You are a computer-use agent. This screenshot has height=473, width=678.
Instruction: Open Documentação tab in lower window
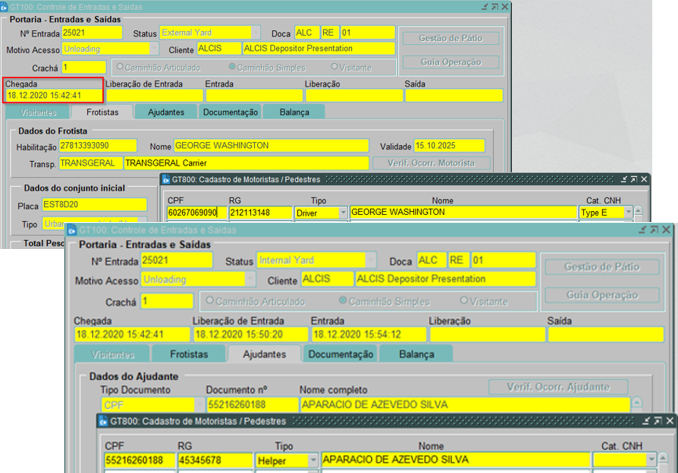coord(340,354)
